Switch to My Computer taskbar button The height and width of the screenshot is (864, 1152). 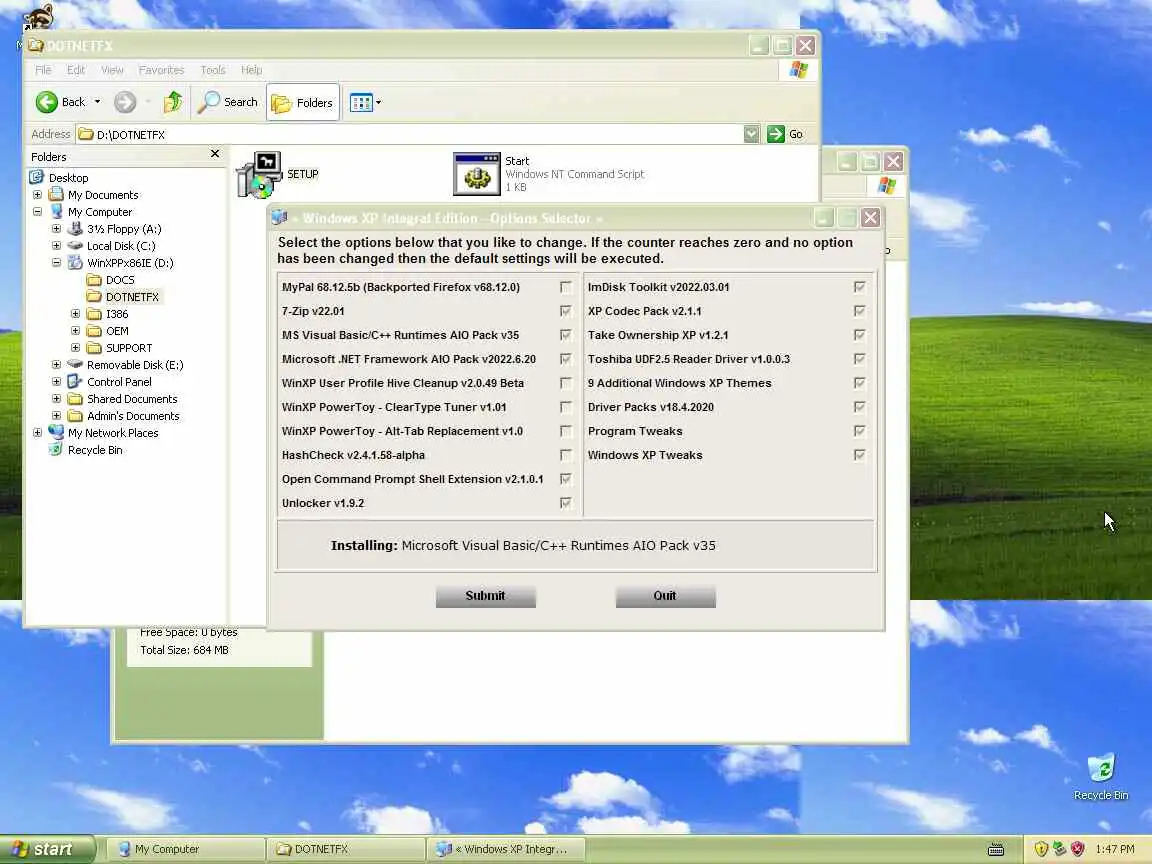coord(187,849)
